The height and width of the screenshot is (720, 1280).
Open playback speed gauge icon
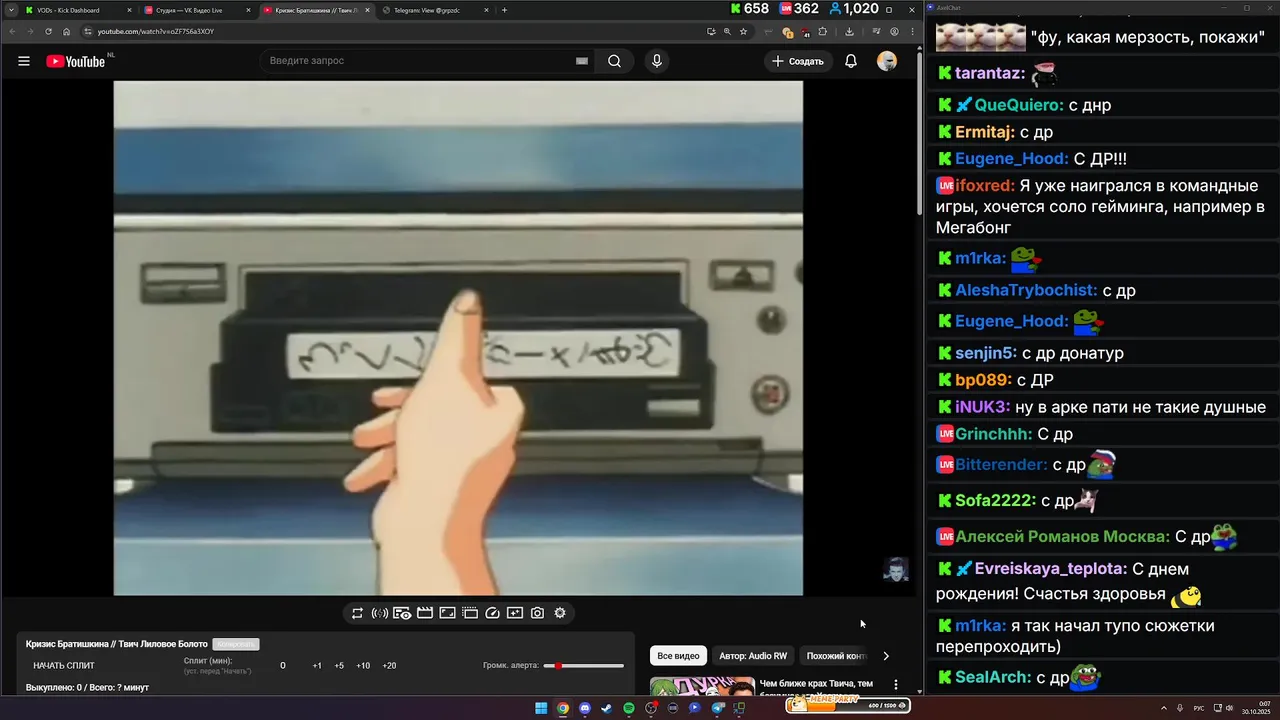492,613
